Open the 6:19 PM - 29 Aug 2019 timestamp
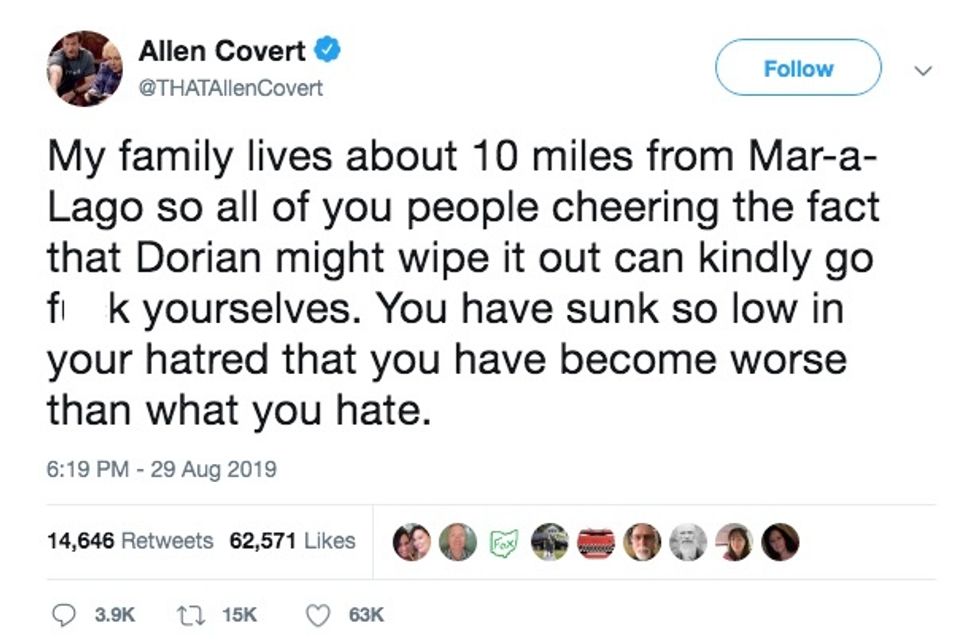 (161, 468)
